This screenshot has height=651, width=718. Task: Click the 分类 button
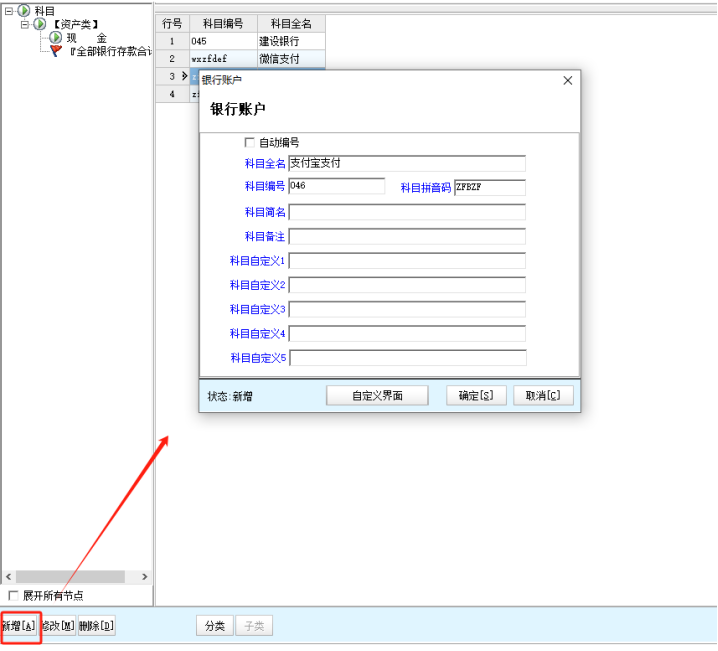[x=215, y=626]
